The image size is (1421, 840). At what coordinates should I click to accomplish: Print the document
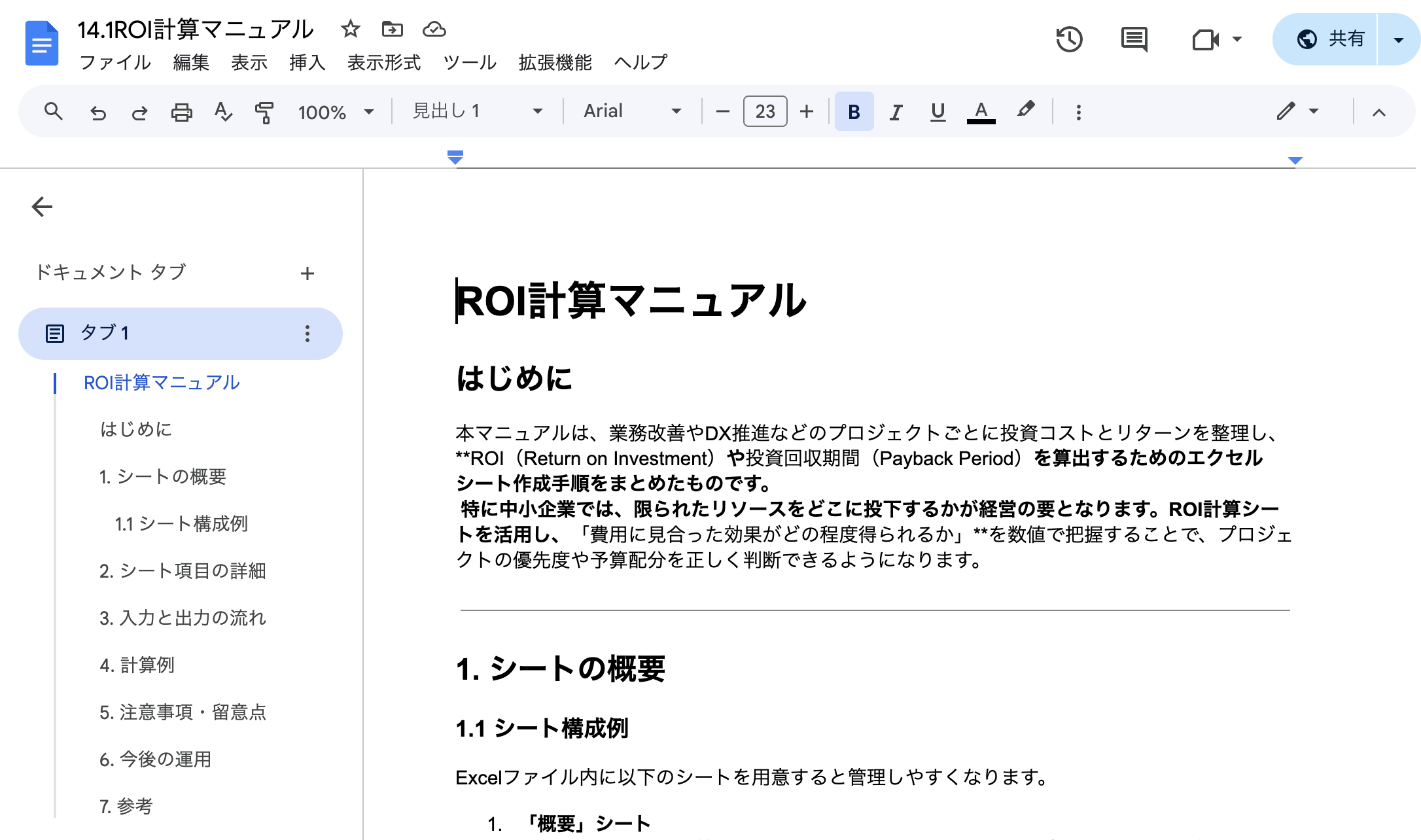click(181, 111)
